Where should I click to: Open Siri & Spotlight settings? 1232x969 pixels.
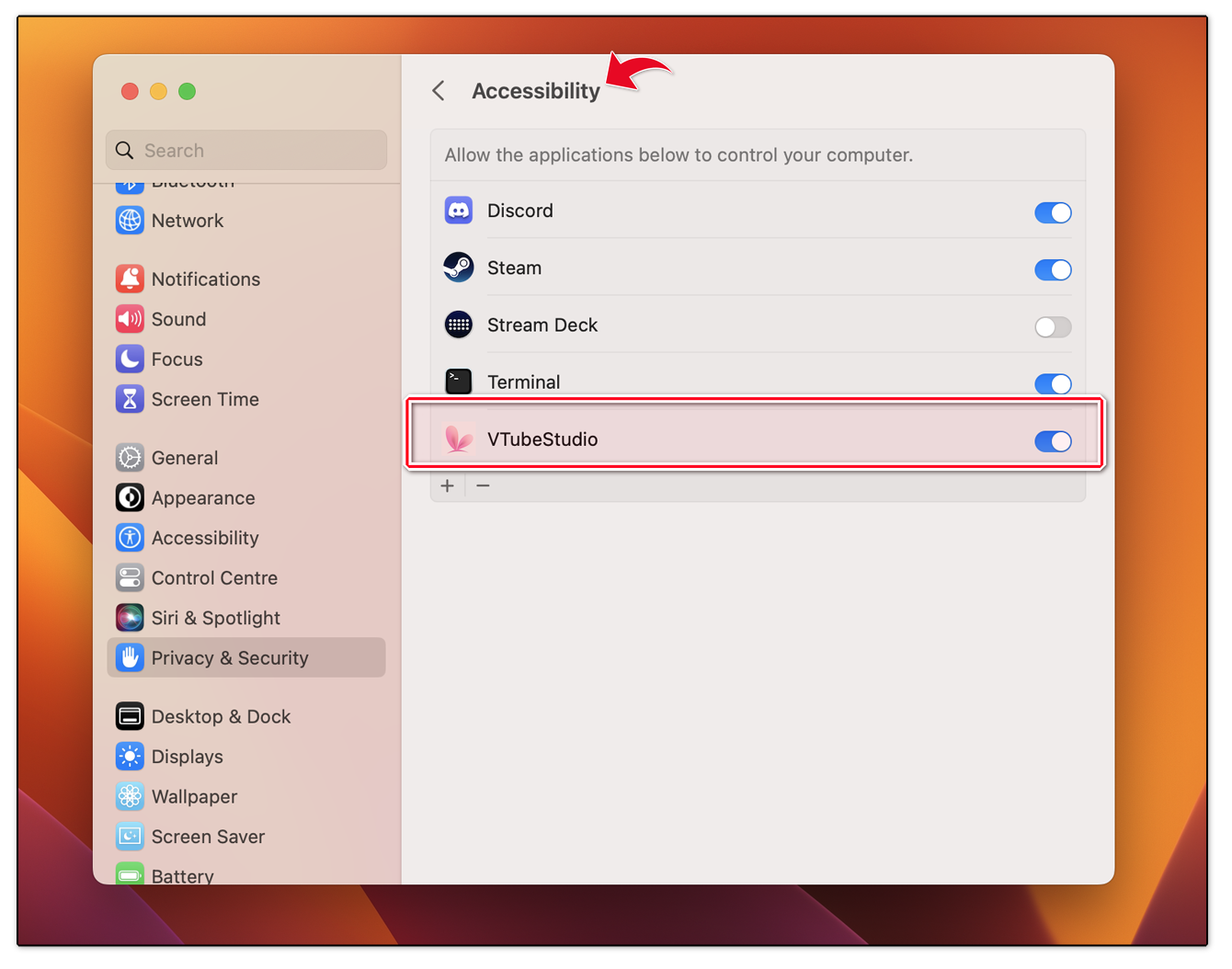pos(245,618)
